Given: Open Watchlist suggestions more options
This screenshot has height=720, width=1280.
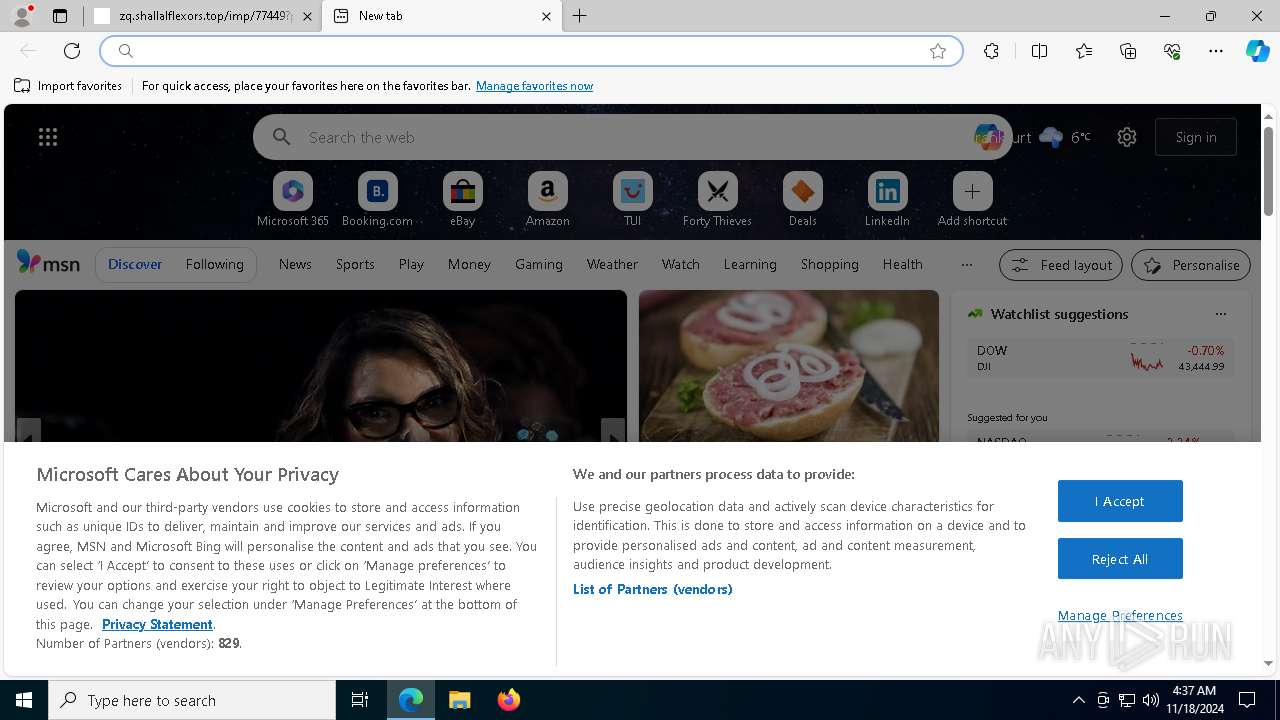Looking at the screenshot, I should click(1220, 314).
